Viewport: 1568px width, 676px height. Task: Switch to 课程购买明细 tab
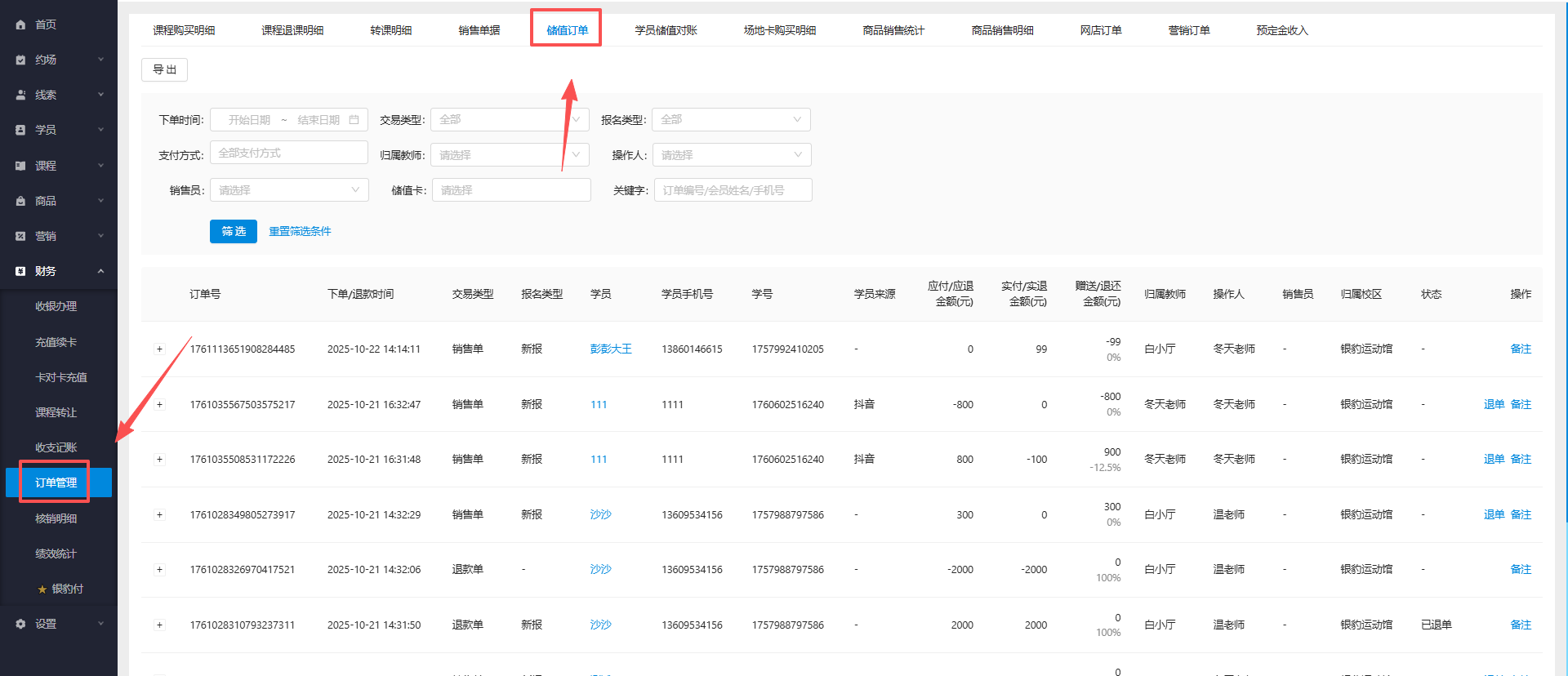coord(184,30)
